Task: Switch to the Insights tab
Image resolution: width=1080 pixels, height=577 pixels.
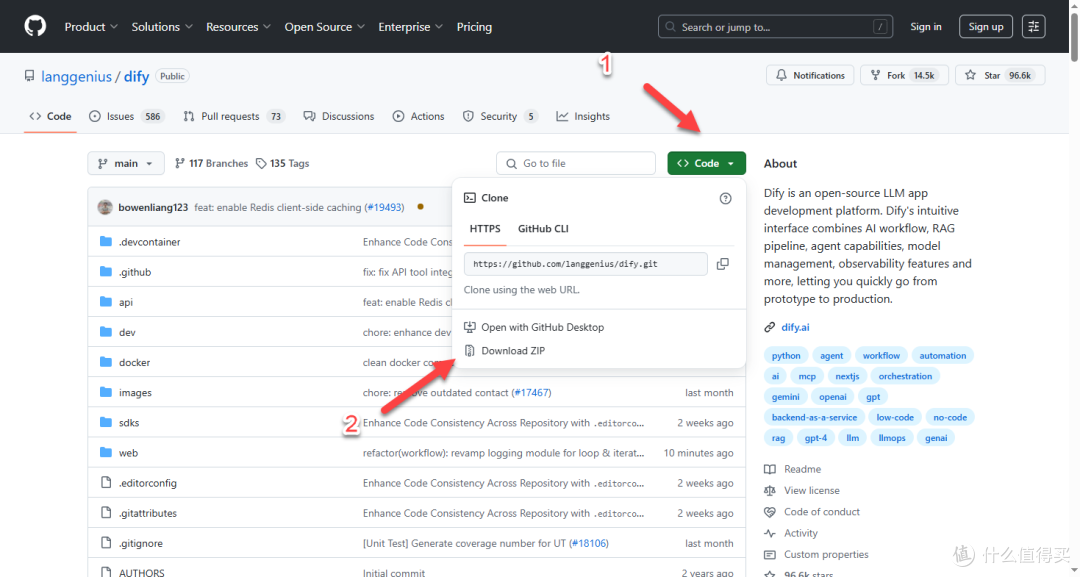Action: pyautogui.click(x=583, y=116)
